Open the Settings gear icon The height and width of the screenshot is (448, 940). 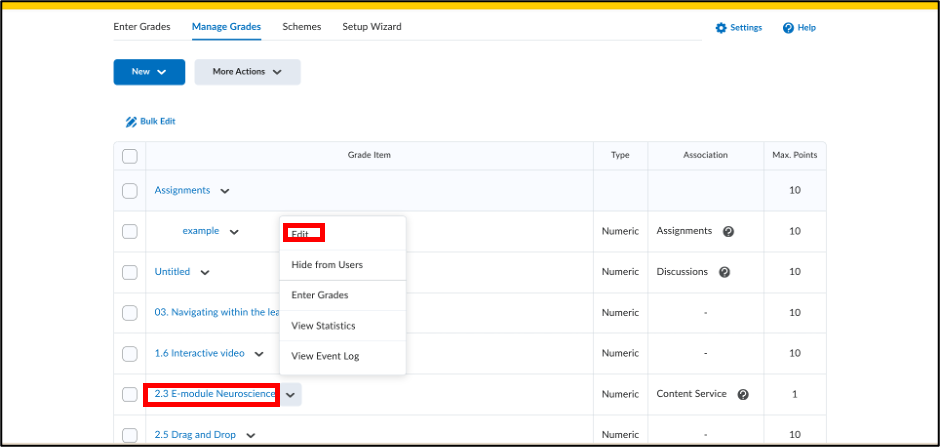721,28
